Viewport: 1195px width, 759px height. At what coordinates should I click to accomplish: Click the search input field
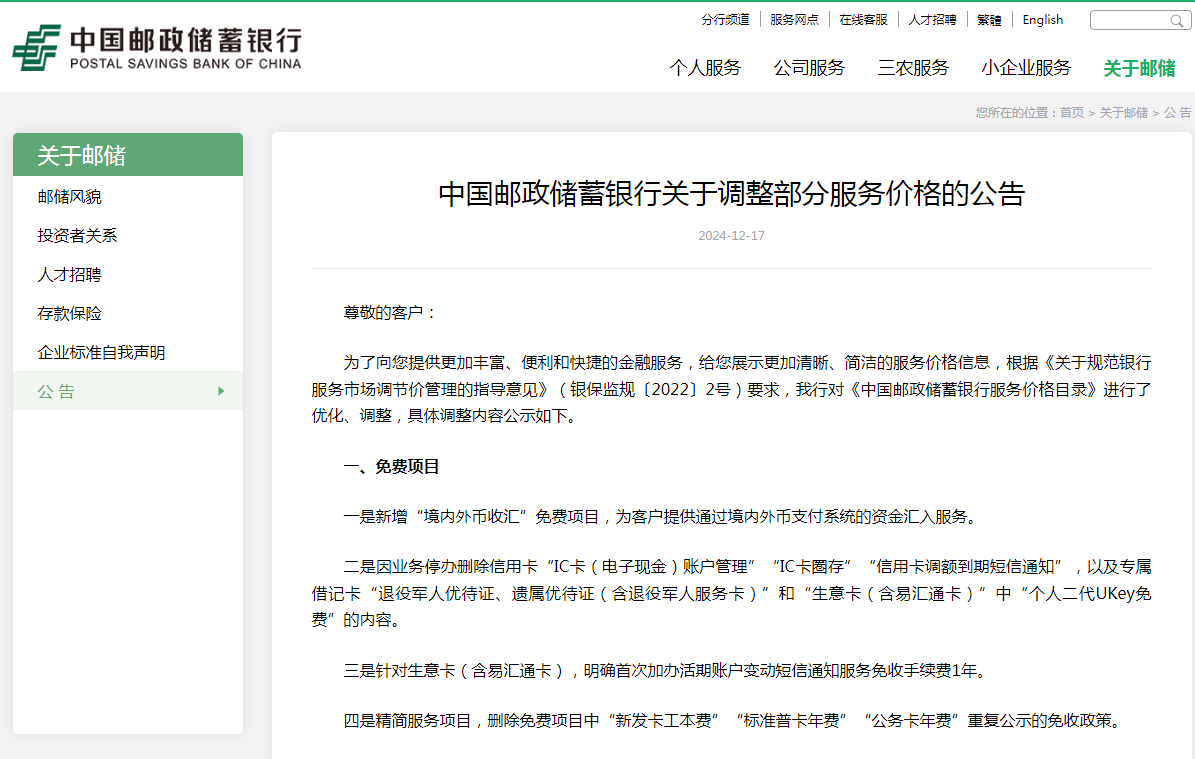(1130, 19)
